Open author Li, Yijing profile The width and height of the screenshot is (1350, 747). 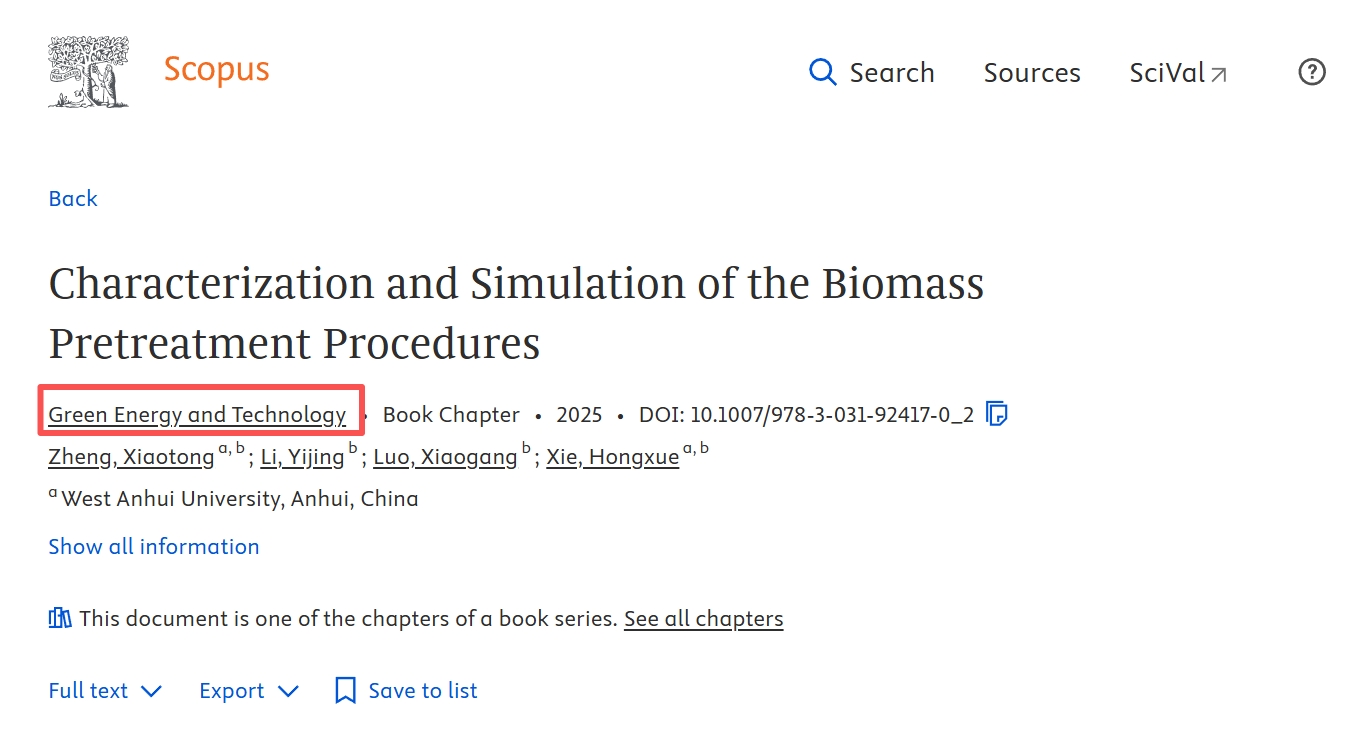point(302,457)
